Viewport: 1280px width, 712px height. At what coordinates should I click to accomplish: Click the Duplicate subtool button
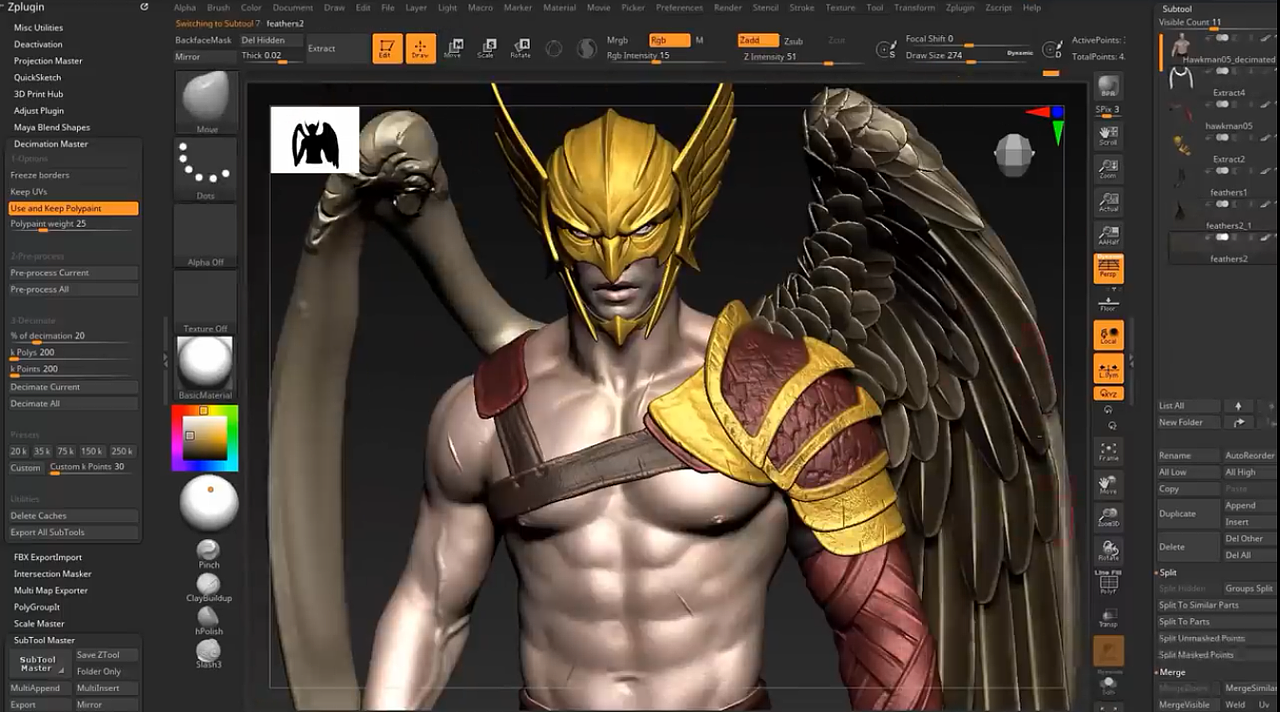coord(1187,513)
